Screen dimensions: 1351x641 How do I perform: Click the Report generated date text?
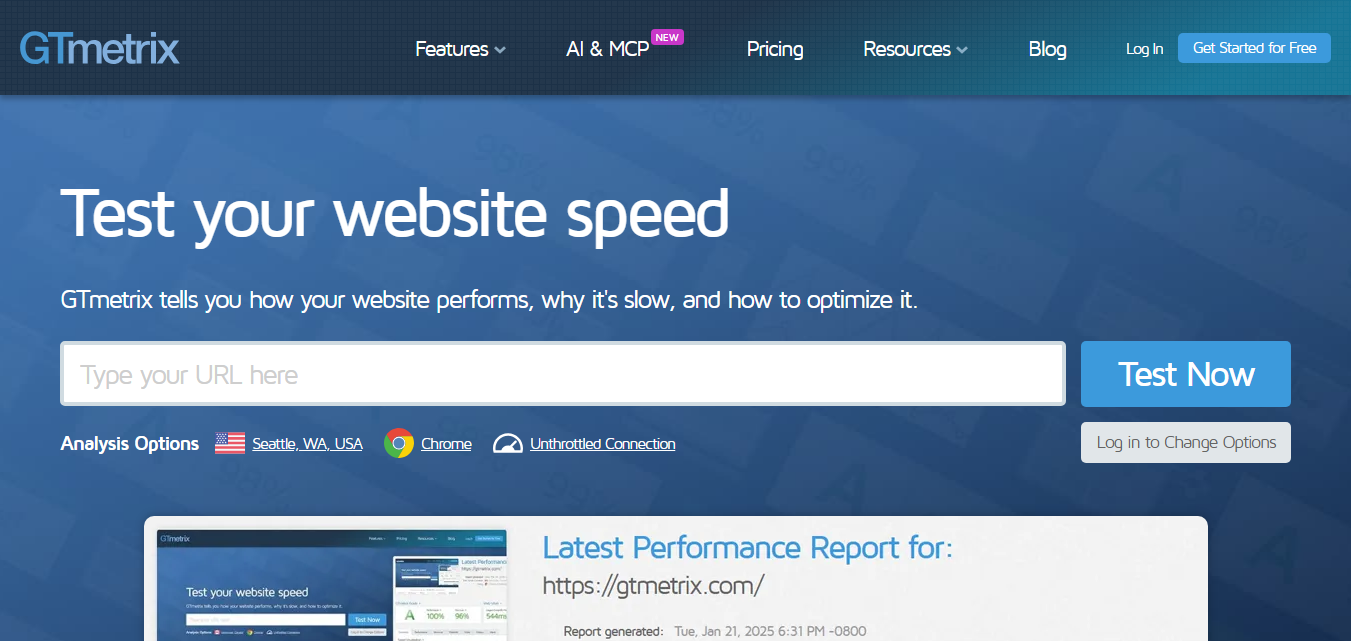pyautogui.click(x=770, y=631)
